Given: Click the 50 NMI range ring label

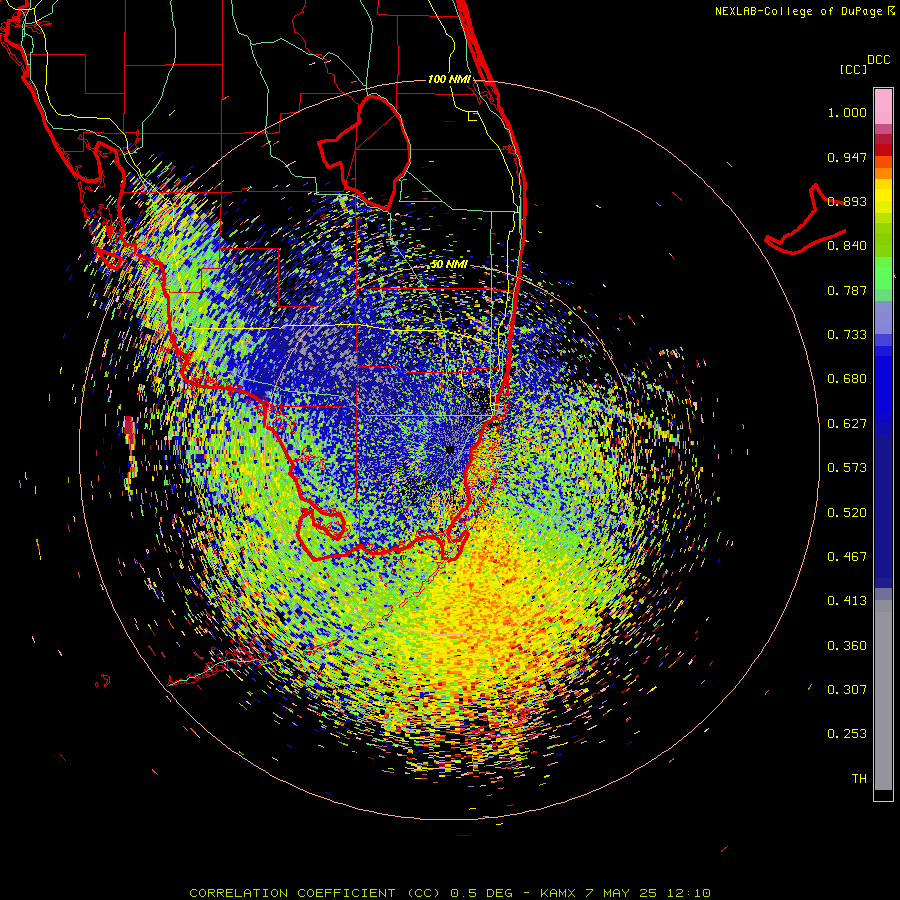Looking at the screenshot, I should [x=449, y=265].
